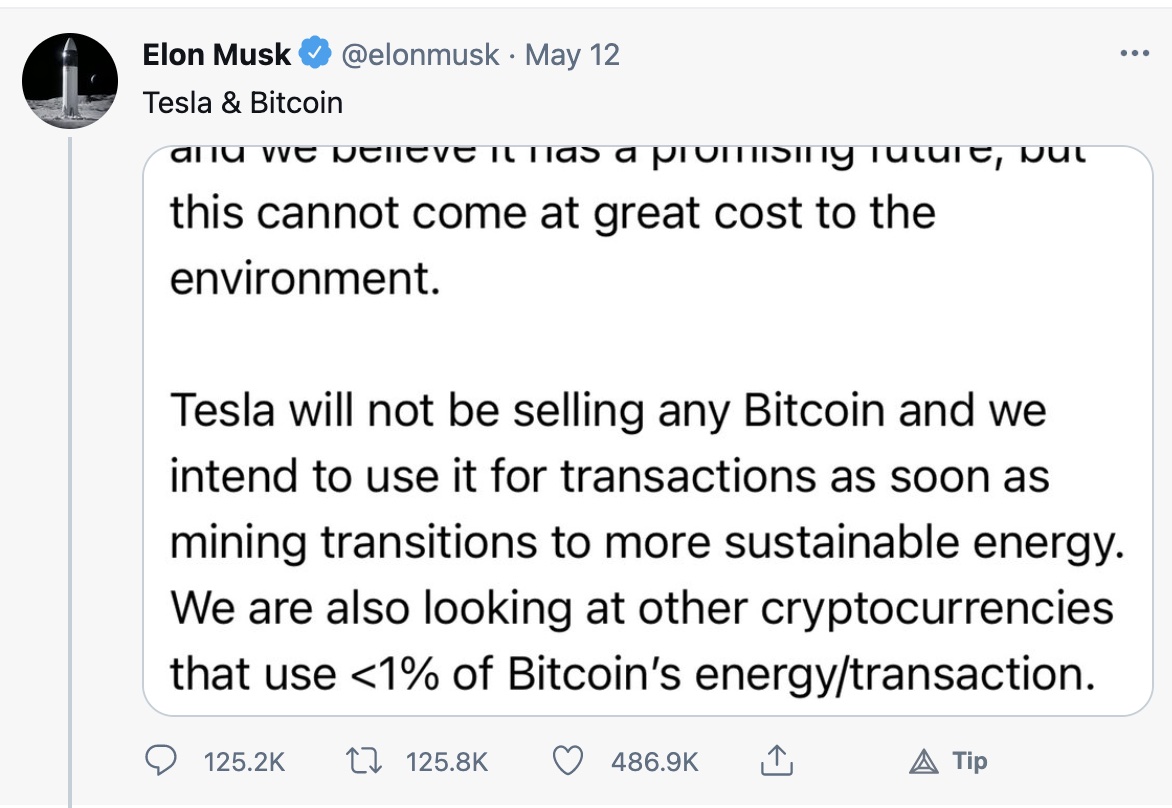Viewport: 1172px width, 808px height.
Task: Retweet using the arrows icon
Action: tap(364, 761)
